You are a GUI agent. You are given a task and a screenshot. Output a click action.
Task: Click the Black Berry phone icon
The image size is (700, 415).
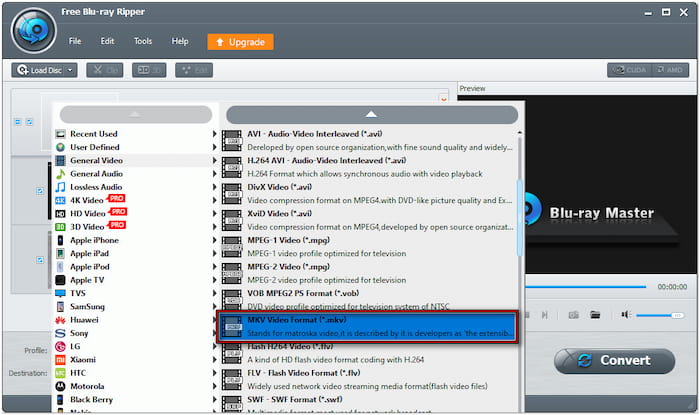tap(60, 399)
